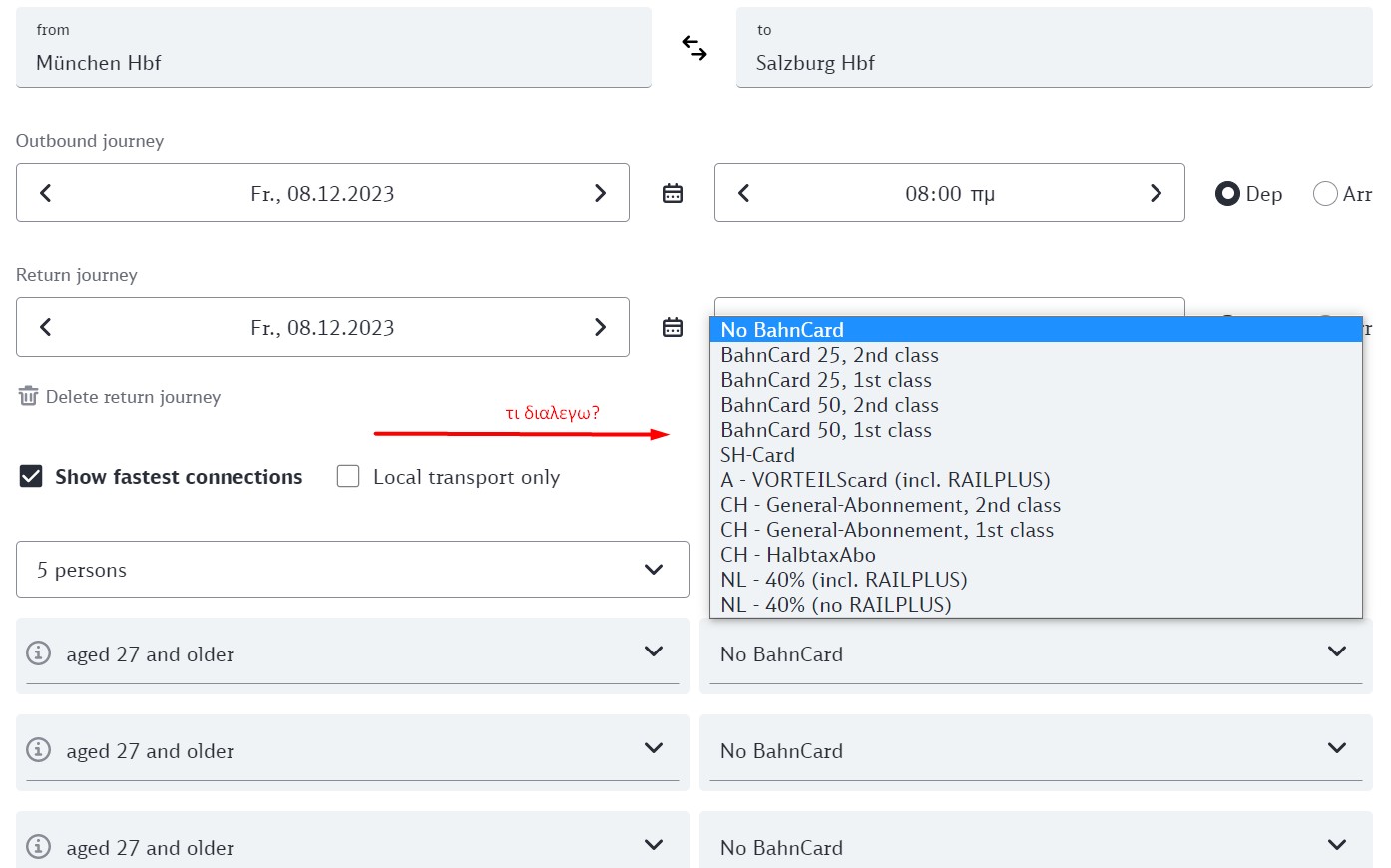Open second traveller's No BahnCard dropdown

click(1034, 751)
